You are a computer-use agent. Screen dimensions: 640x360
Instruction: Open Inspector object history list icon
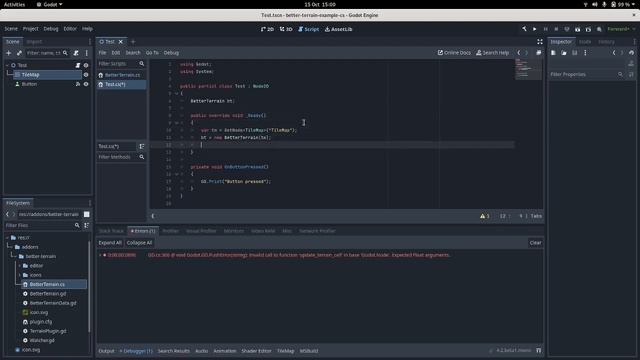point(631,53)
